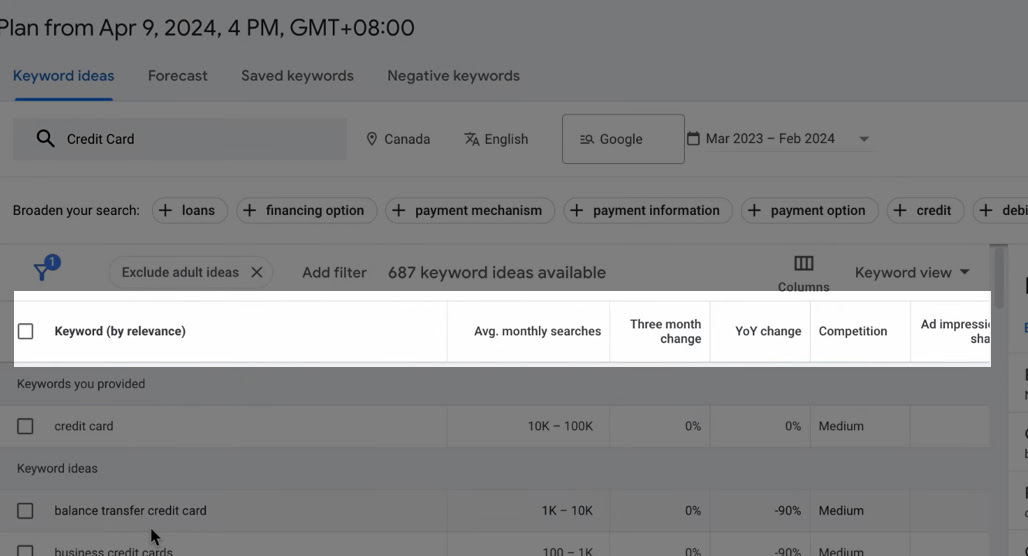The image size is (1028, 556).
Task: Check the business credit cards row
Action: [25, 551]
